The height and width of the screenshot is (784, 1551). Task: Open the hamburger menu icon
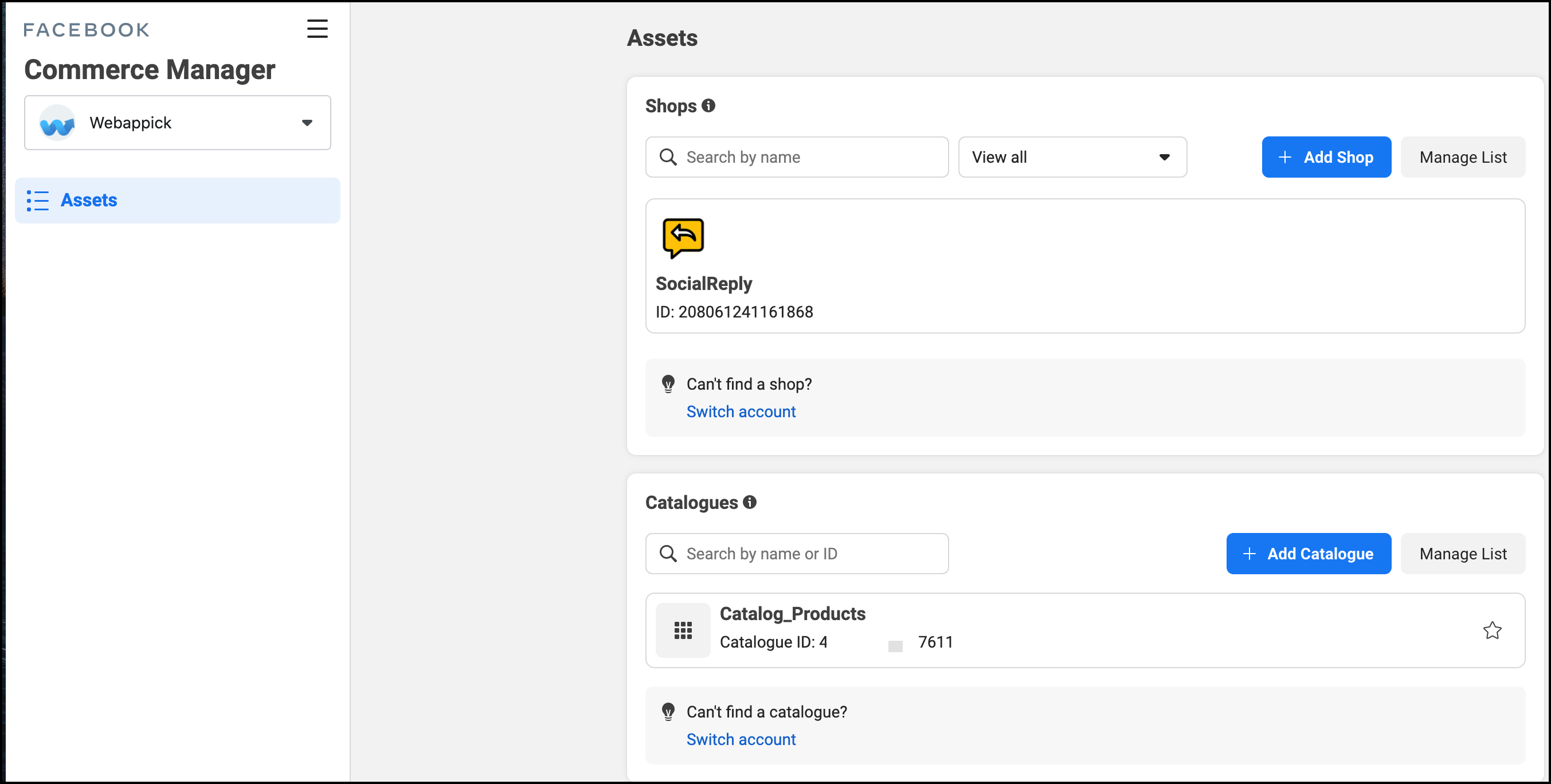coord(318,28)
